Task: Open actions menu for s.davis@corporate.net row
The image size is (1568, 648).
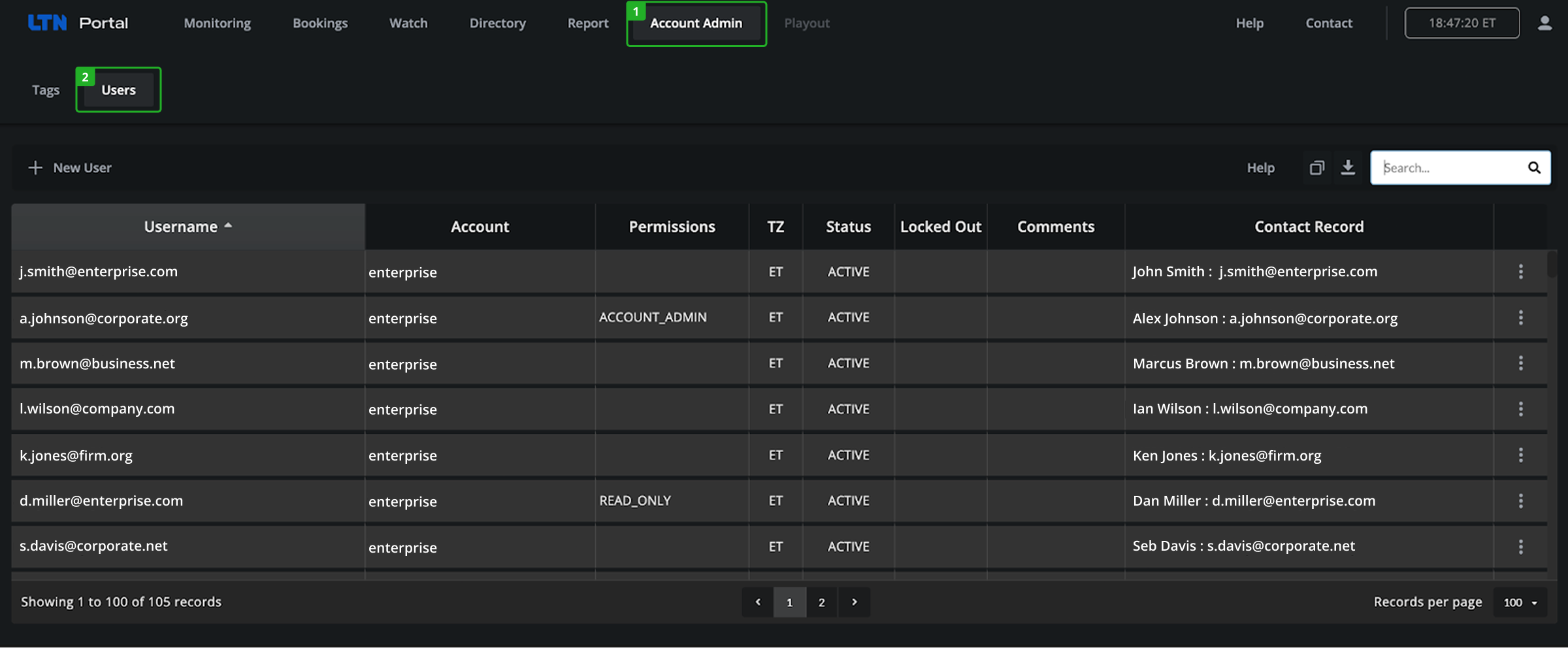Action: pos(1521,546)
